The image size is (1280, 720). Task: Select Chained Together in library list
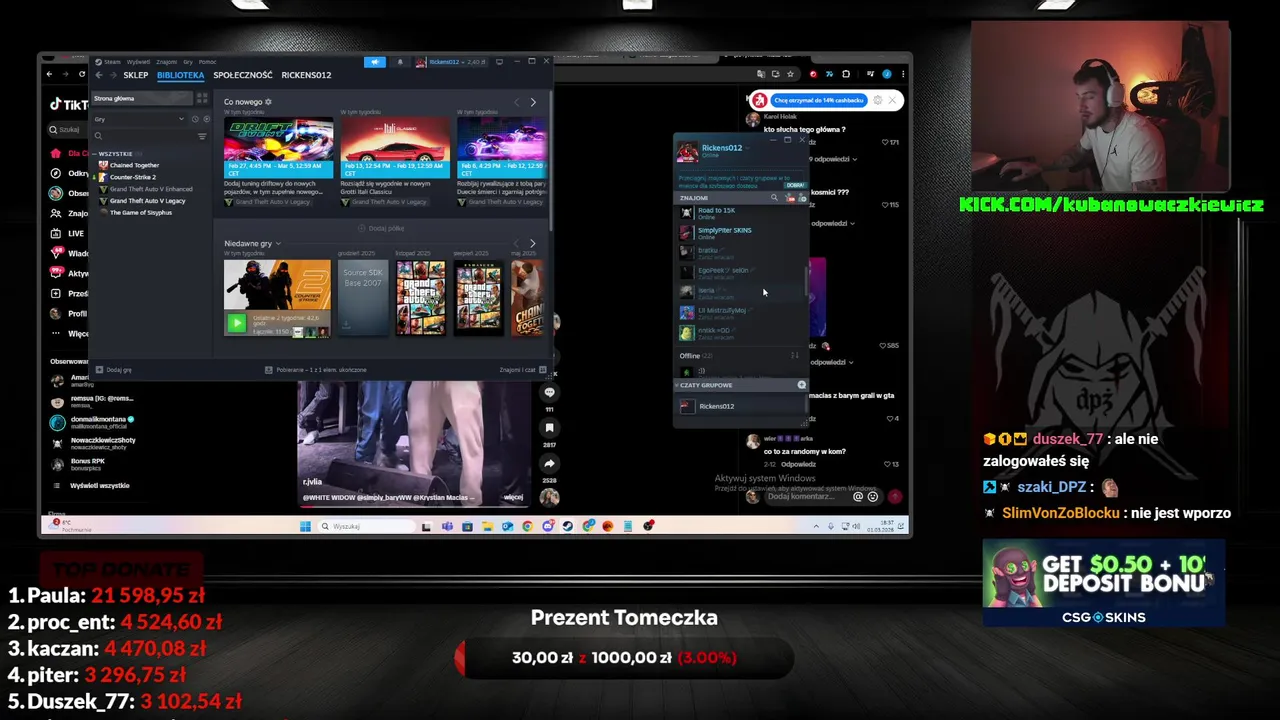tap(134, 165)
